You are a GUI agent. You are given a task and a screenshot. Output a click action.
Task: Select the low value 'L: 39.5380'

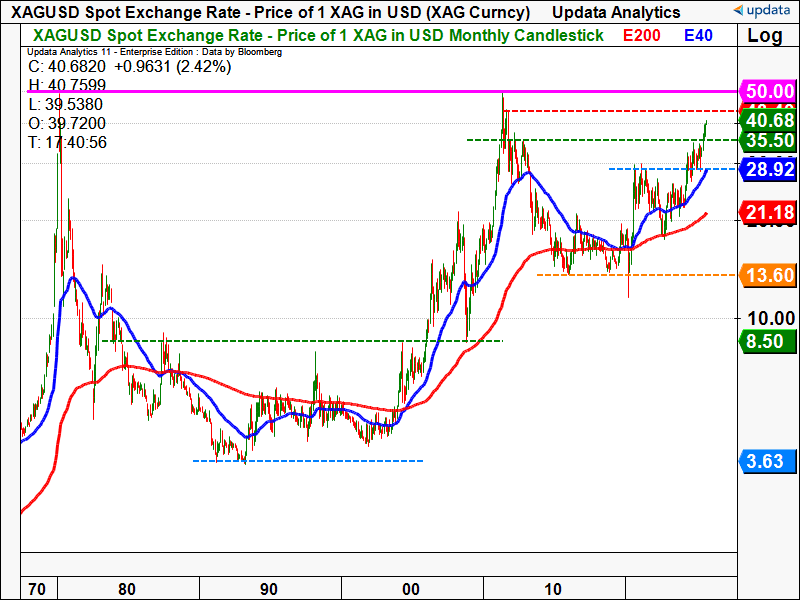(65, 104)
